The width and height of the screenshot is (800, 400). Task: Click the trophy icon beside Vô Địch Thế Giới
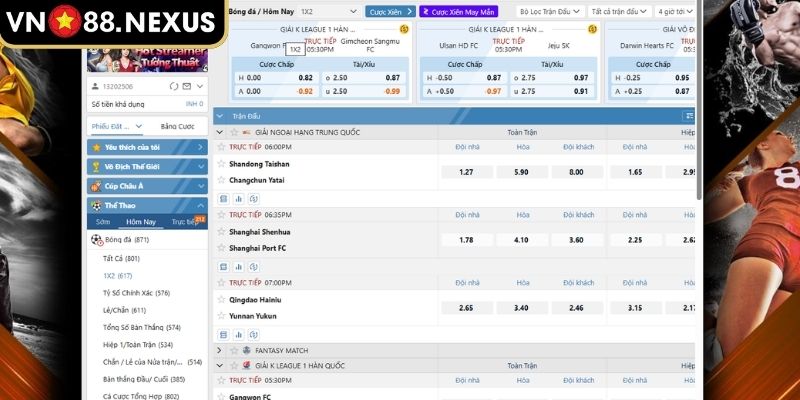[x=96, y=166]
